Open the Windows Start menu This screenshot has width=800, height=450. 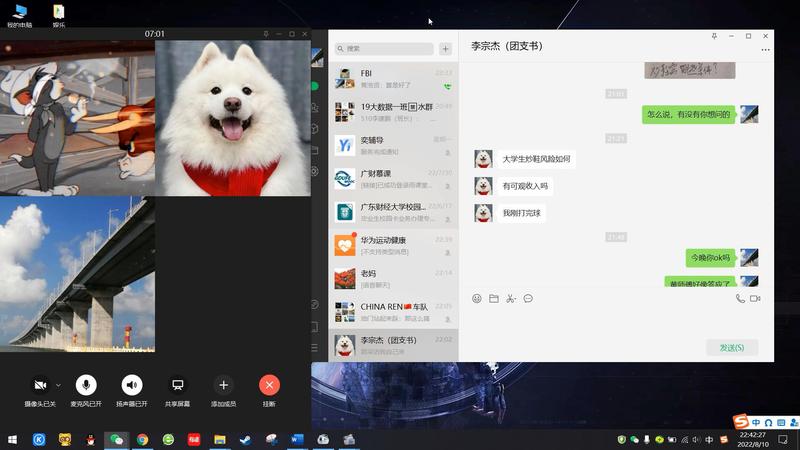(12, 439)
